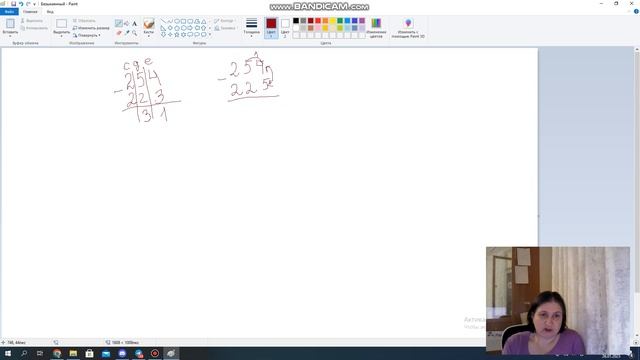Screen dimensions: 640x360
Task: Activate the Color 1 selector
Action: (x=271, y=28)
